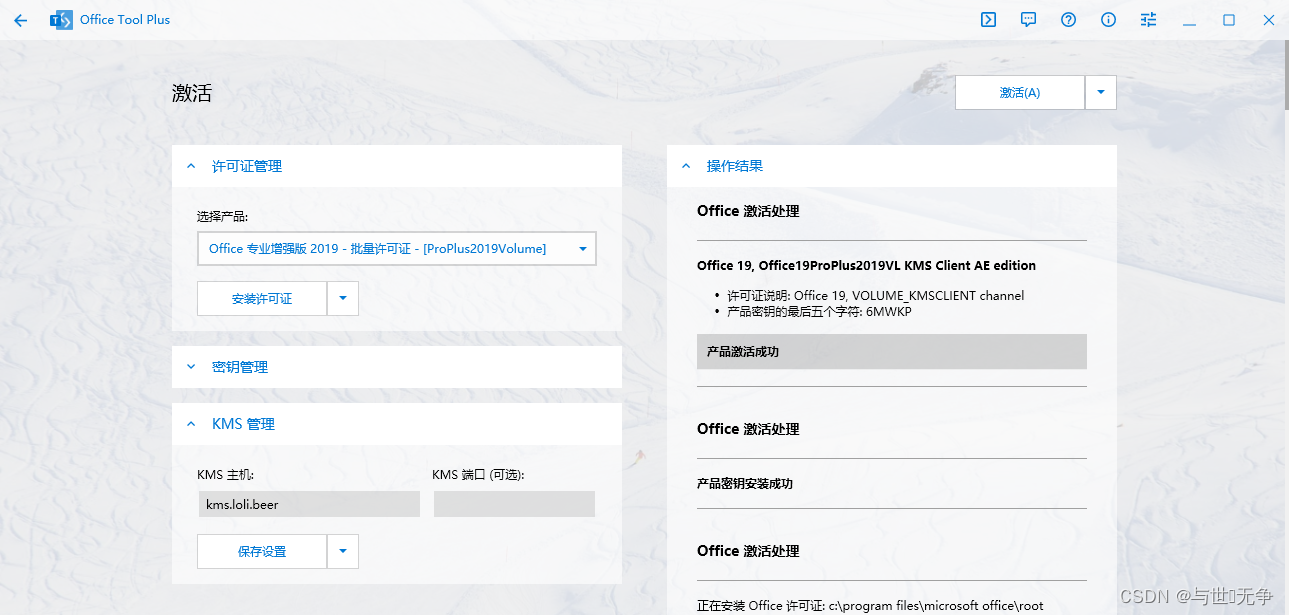Click the KMS 端口 input field

(514, 504)
